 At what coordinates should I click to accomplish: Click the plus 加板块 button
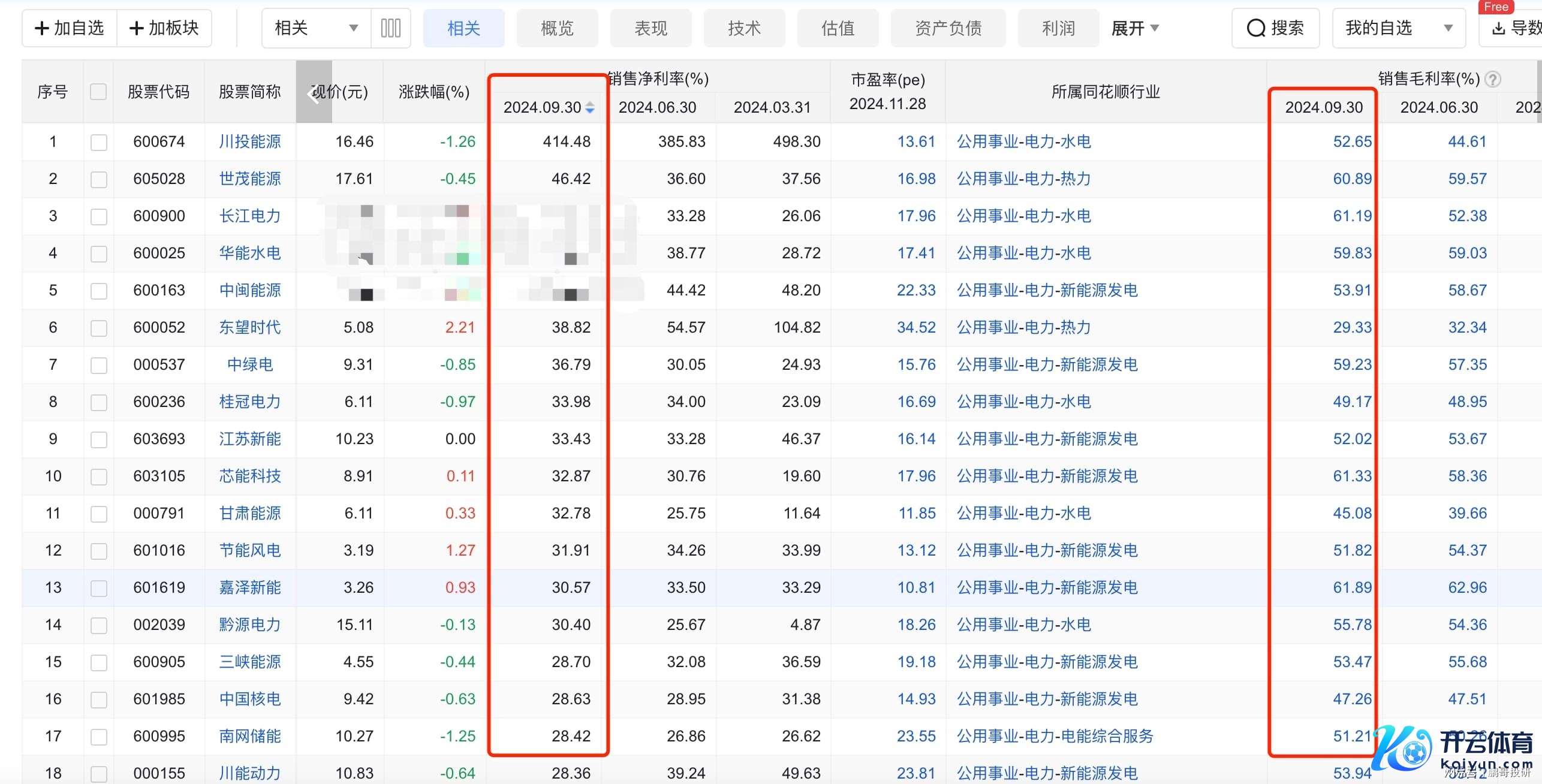click(x=164, y=28)
